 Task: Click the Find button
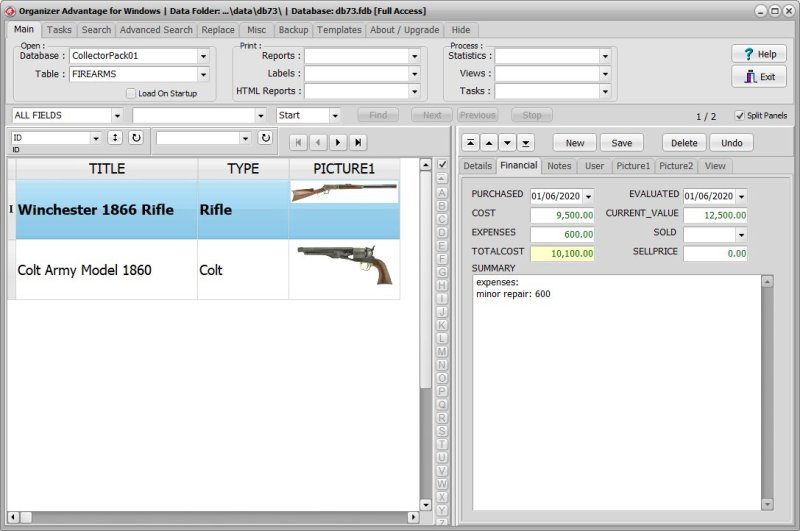pos(378,115)
